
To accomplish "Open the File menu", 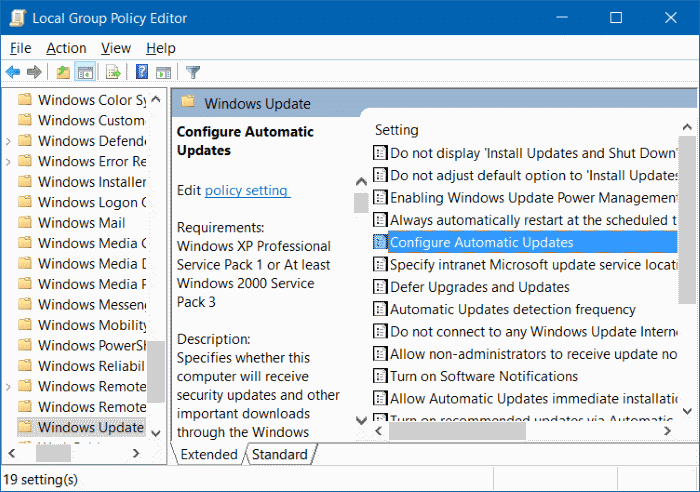I will (x=21, y=48).
